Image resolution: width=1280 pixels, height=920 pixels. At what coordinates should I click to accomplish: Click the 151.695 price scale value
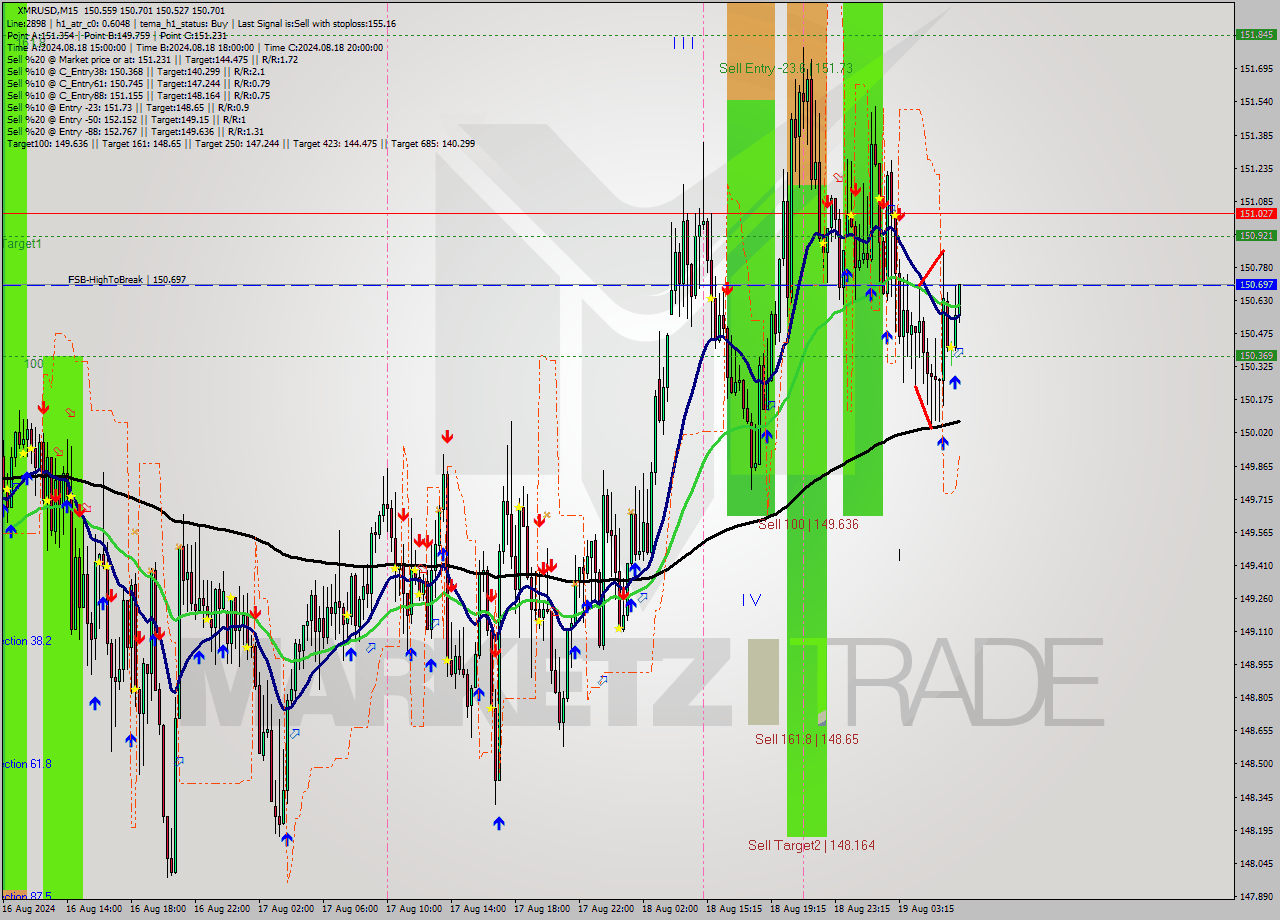(x=1256, y=69)
